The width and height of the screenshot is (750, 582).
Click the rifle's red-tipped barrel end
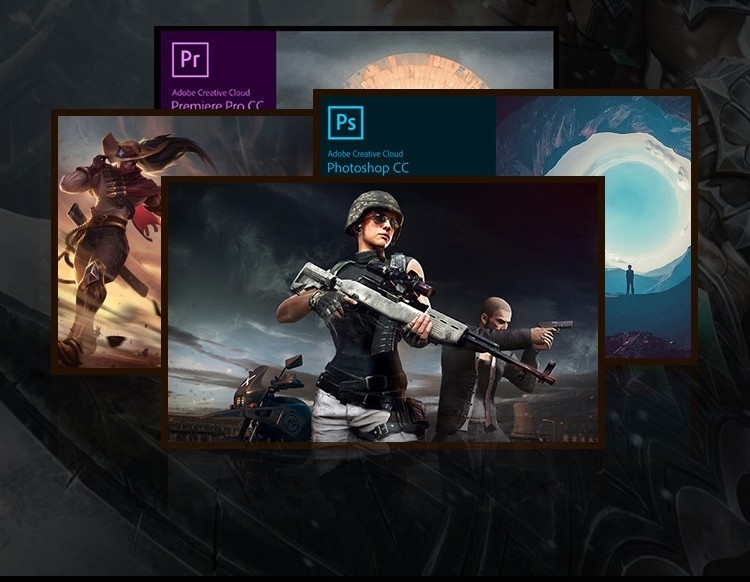pos(546,378)
